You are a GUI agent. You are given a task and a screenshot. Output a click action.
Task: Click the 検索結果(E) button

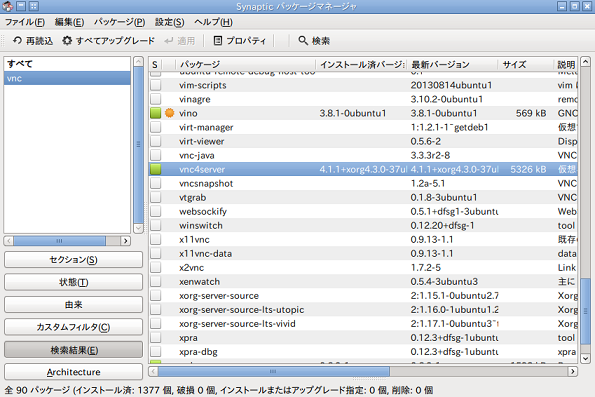74,350
